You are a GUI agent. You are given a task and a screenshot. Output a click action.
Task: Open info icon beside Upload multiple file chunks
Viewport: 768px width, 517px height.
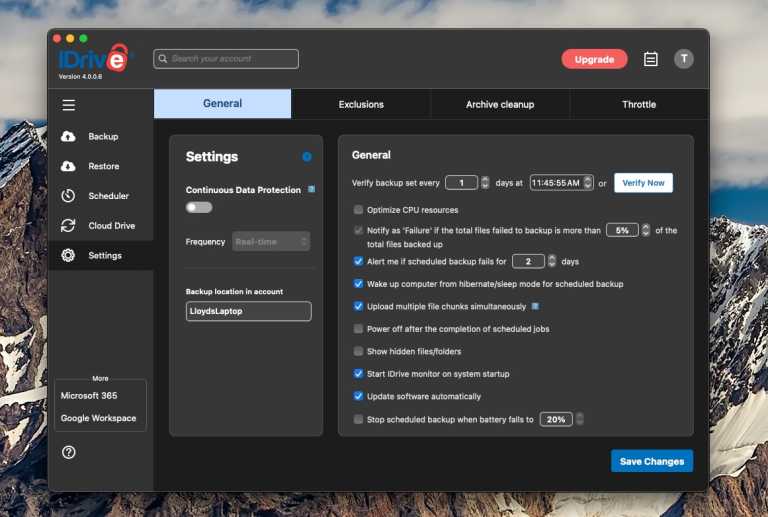click(535, 306)
